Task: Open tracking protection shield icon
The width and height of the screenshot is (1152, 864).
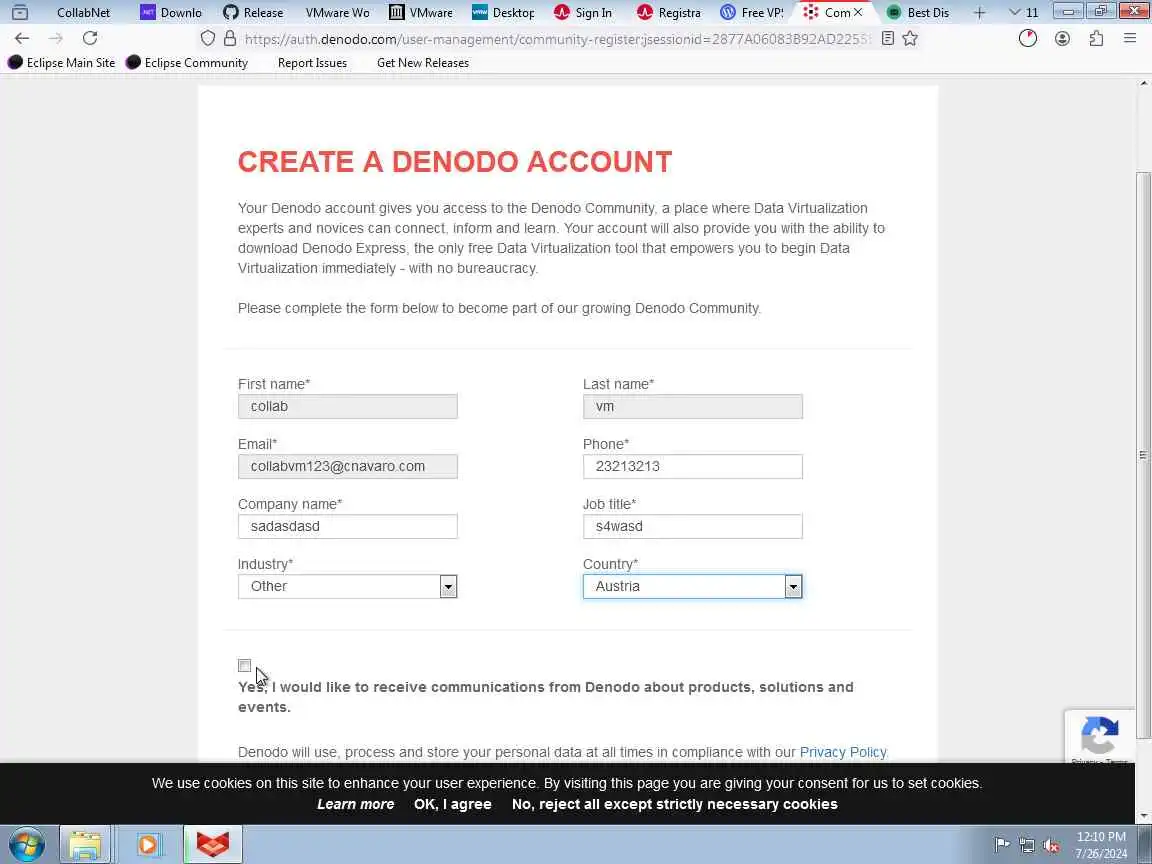Action: coord(208,38)
